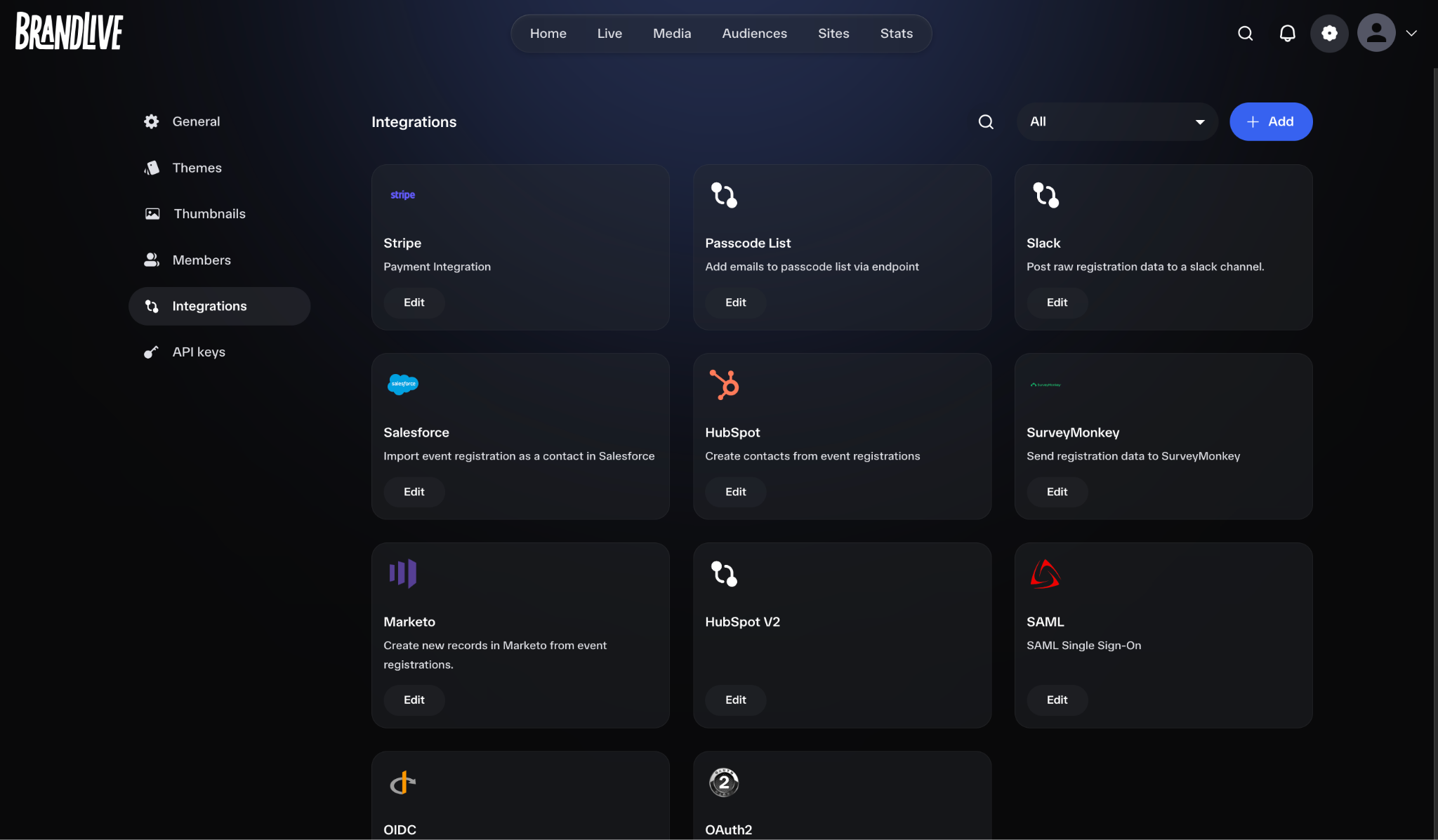Navigate to Audiences
The height and width of the screenshot is (840, 1438).
755,33
